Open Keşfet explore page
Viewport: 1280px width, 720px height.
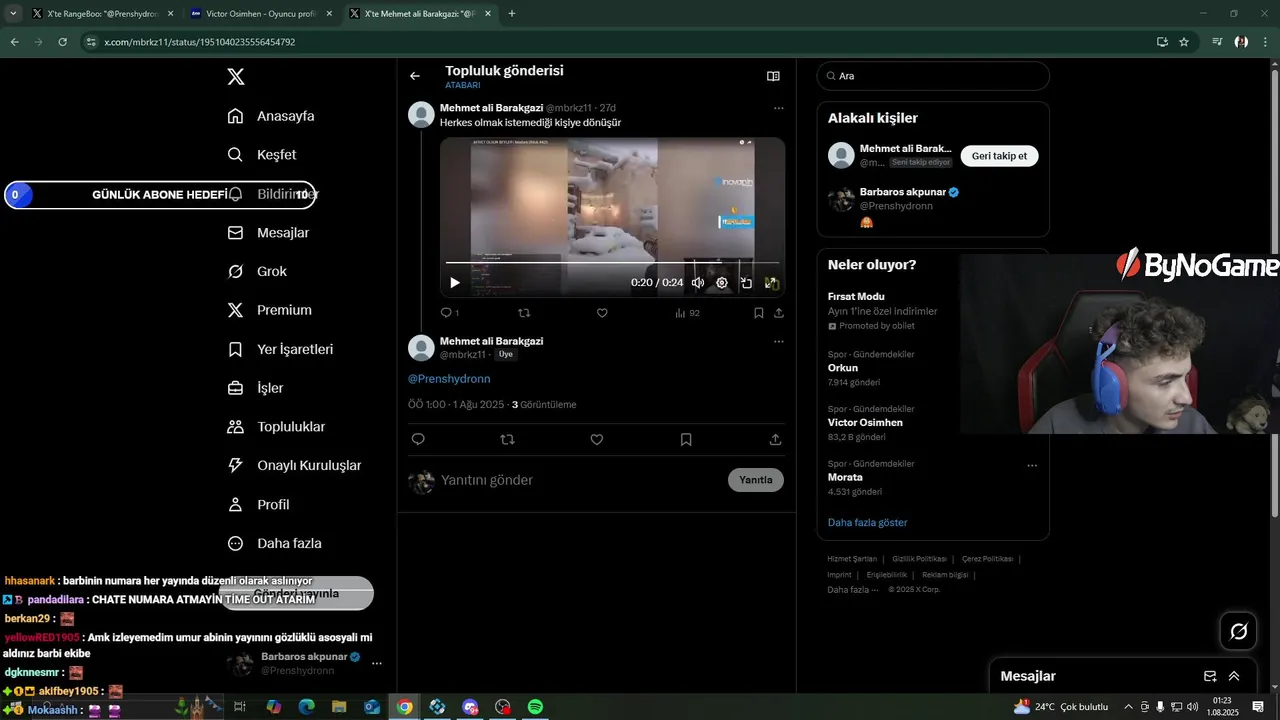262,155
